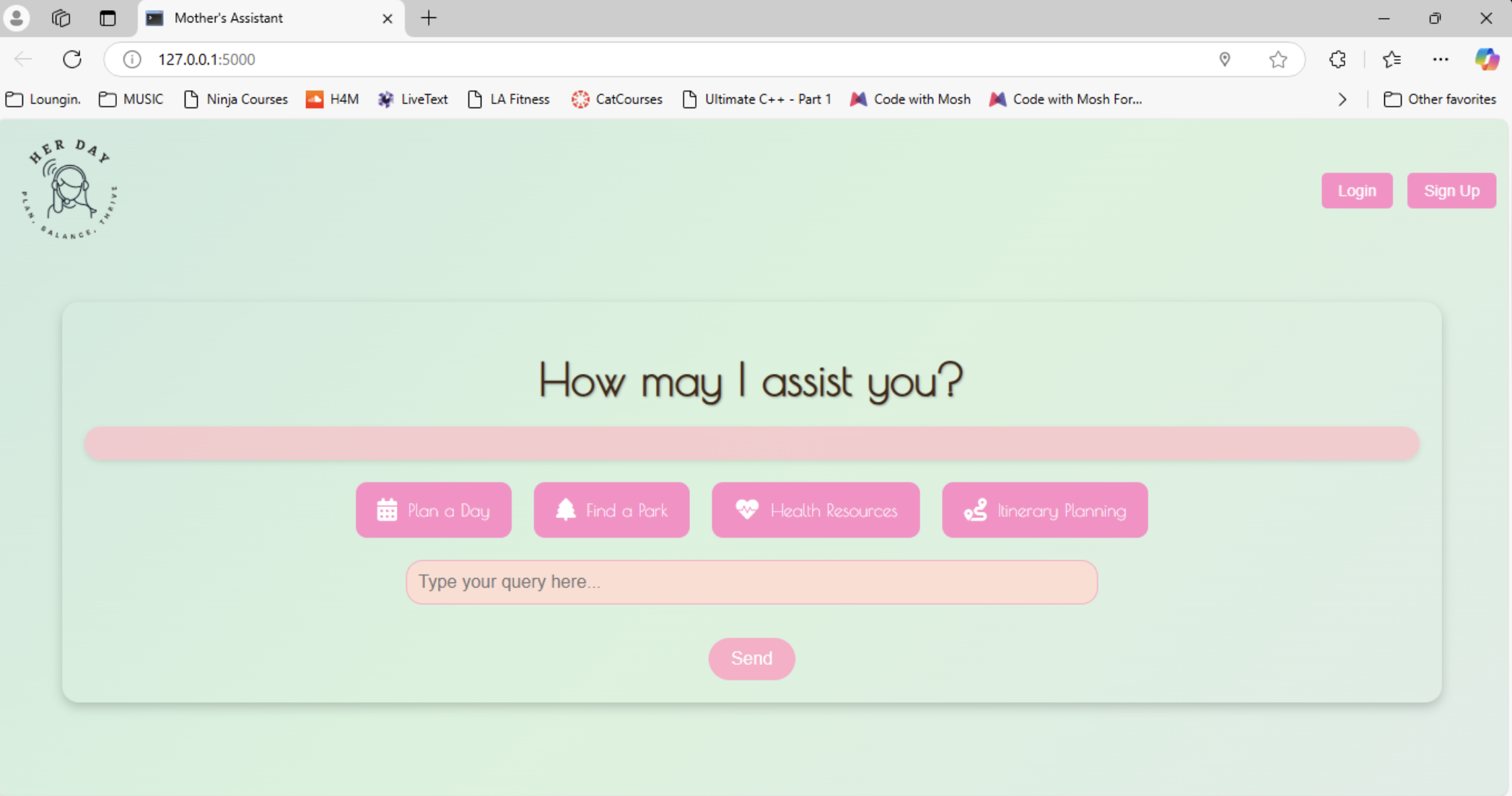This screenshot has height=796, width=1512.
Task: Open the Other favorites folder
Action: [1440, 100]
